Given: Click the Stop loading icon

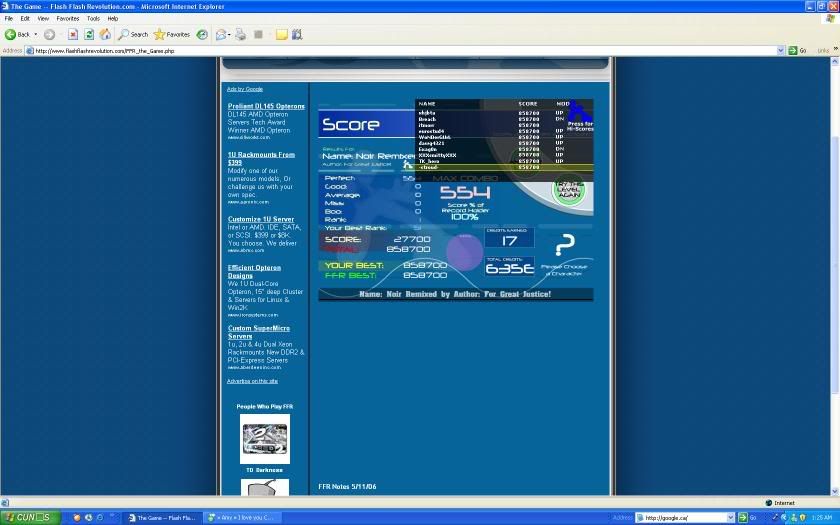Looking at the screenshot, I should point(73,34).
